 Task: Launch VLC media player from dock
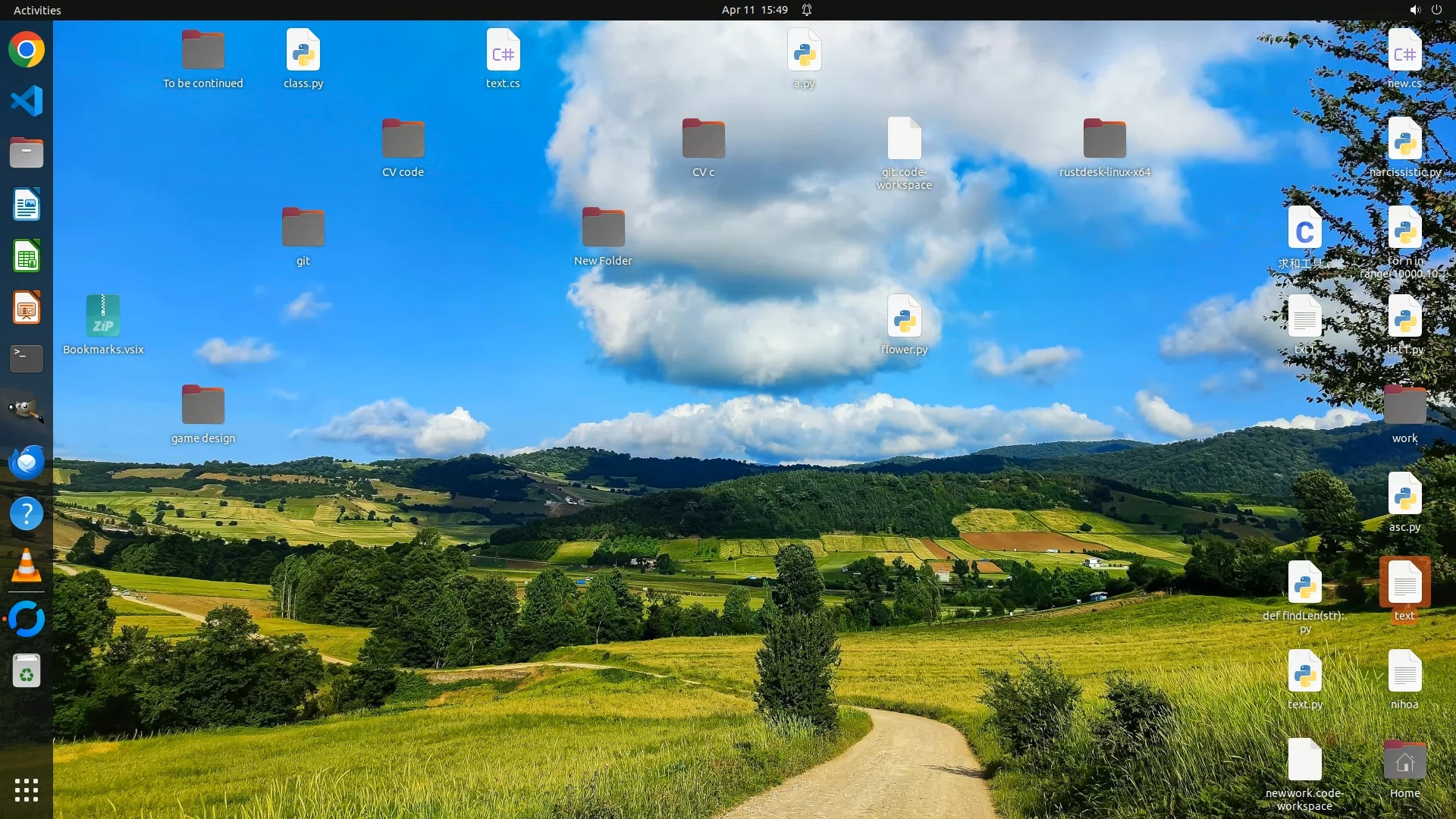click(27, 566)
